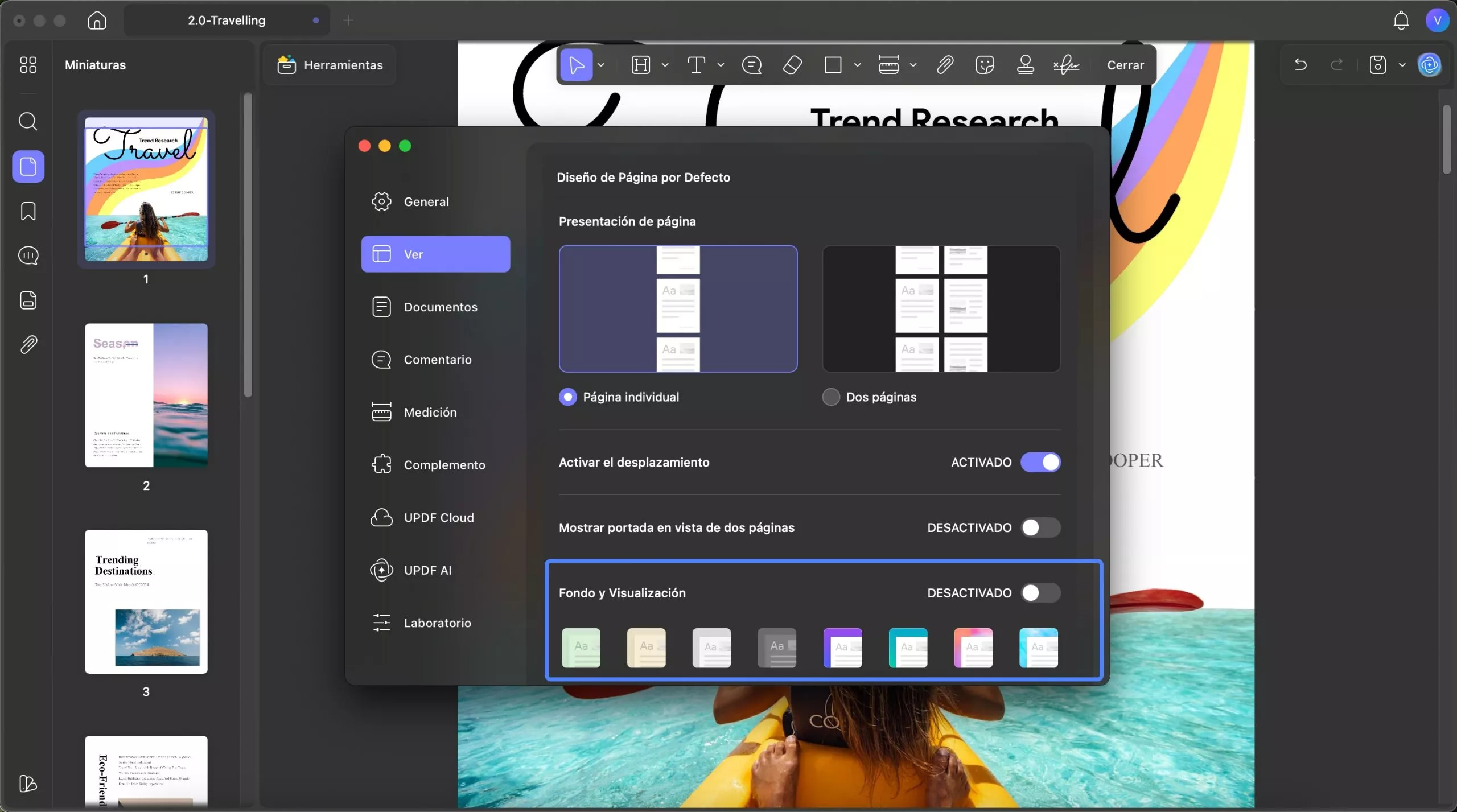Open the user account avatar V

point(1437,20)
